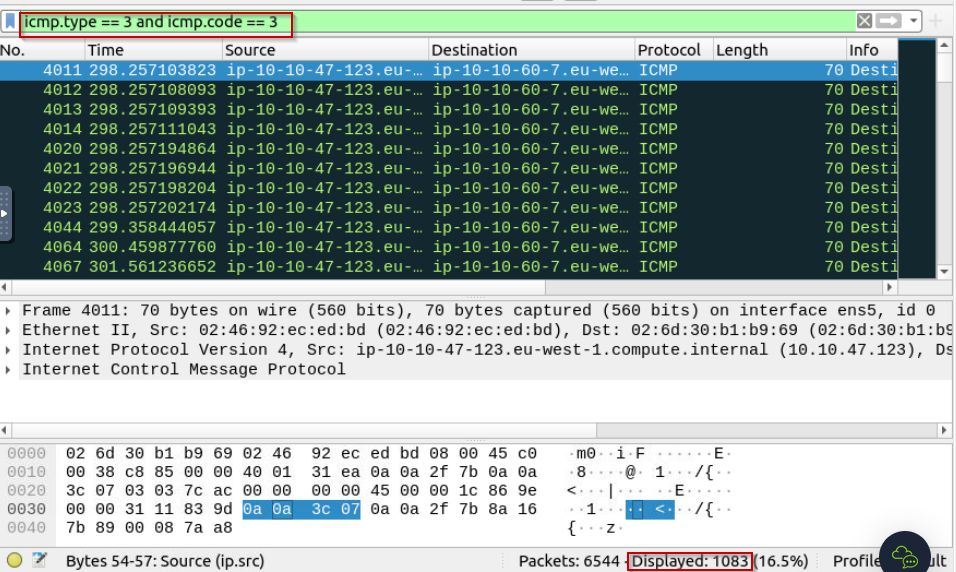Click packet details horizontal scrollbar thumb
Viewport: 956px width, 572px height.
(x=304, y=430)
